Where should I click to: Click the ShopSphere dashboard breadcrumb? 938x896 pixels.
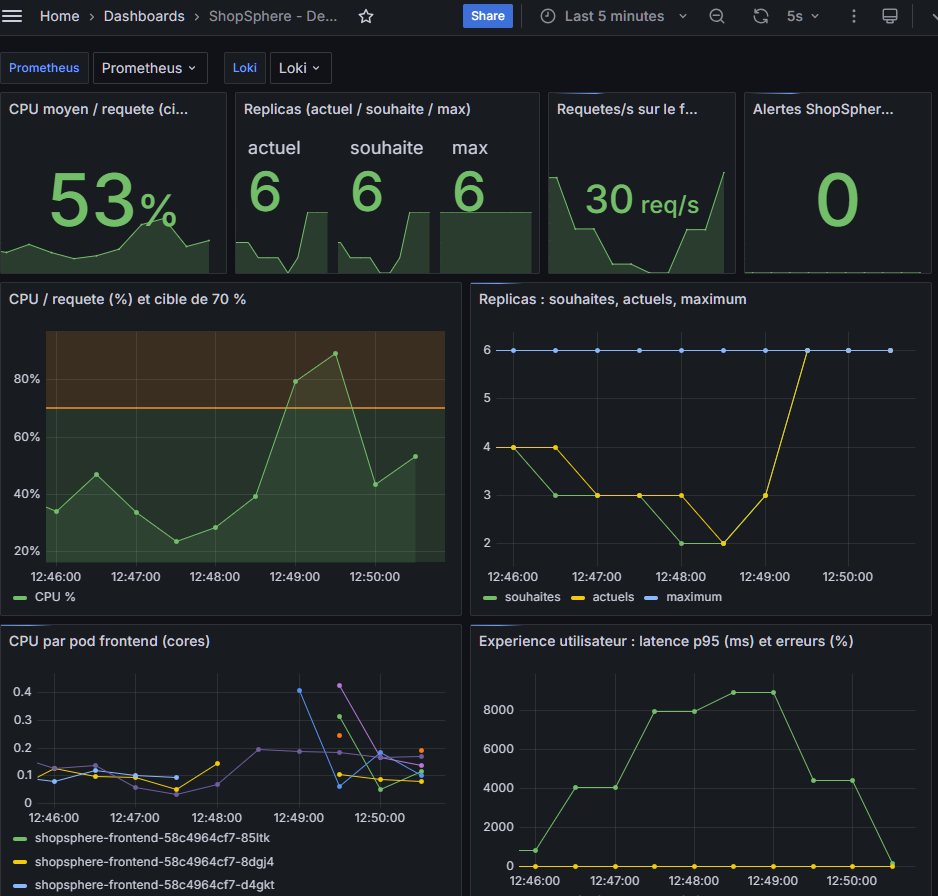pyautogui.click(x=273, y=16)
